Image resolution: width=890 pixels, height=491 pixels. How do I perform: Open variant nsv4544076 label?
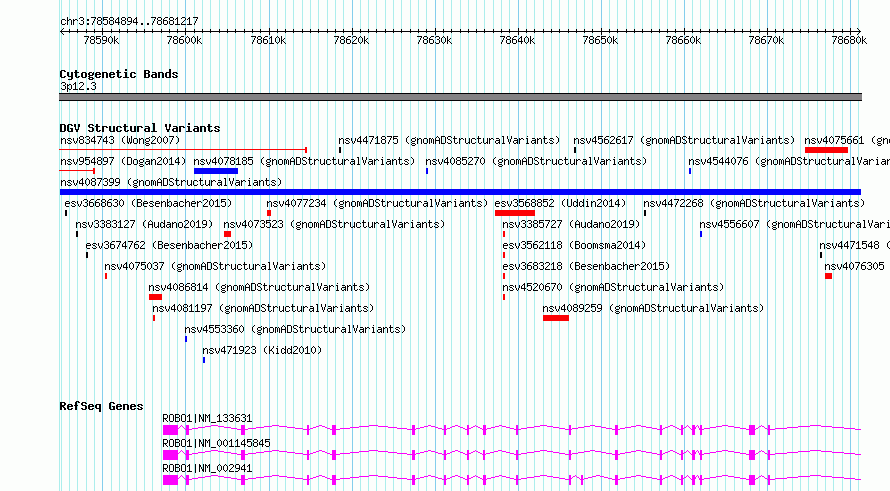tap(789, 161)
